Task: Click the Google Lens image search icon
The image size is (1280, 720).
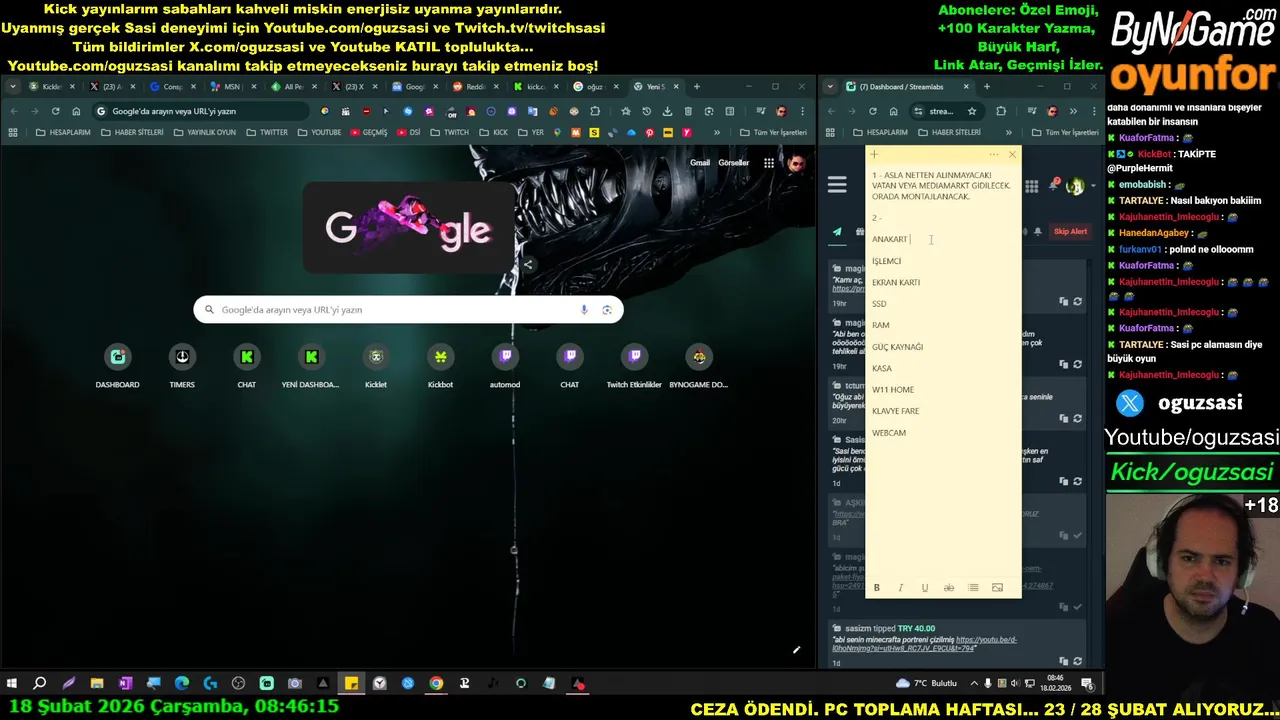Action: [x=606, y=310]
